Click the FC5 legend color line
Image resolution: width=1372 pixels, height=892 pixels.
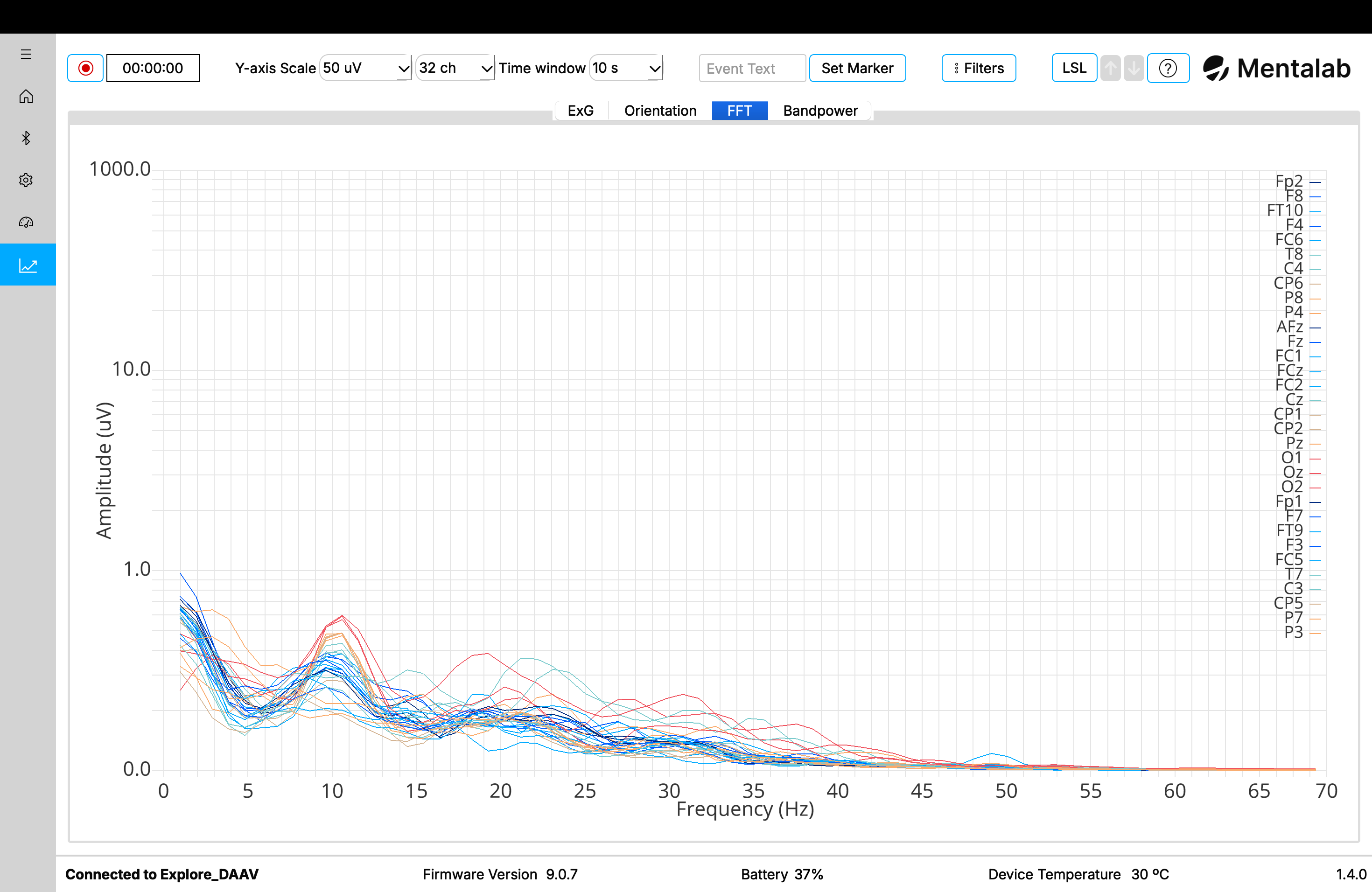[1316, 560]
